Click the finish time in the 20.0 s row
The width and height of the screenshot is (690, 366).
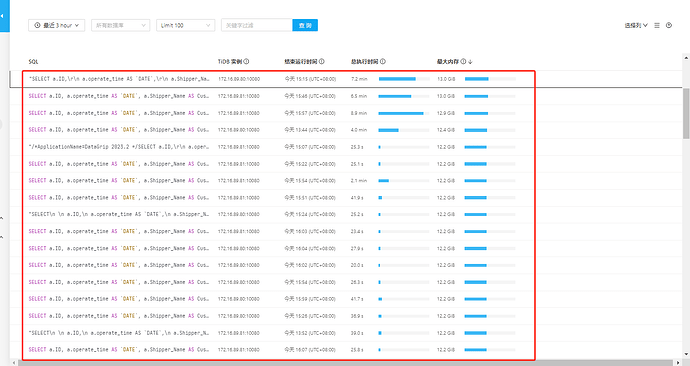(x=310, y=265)
